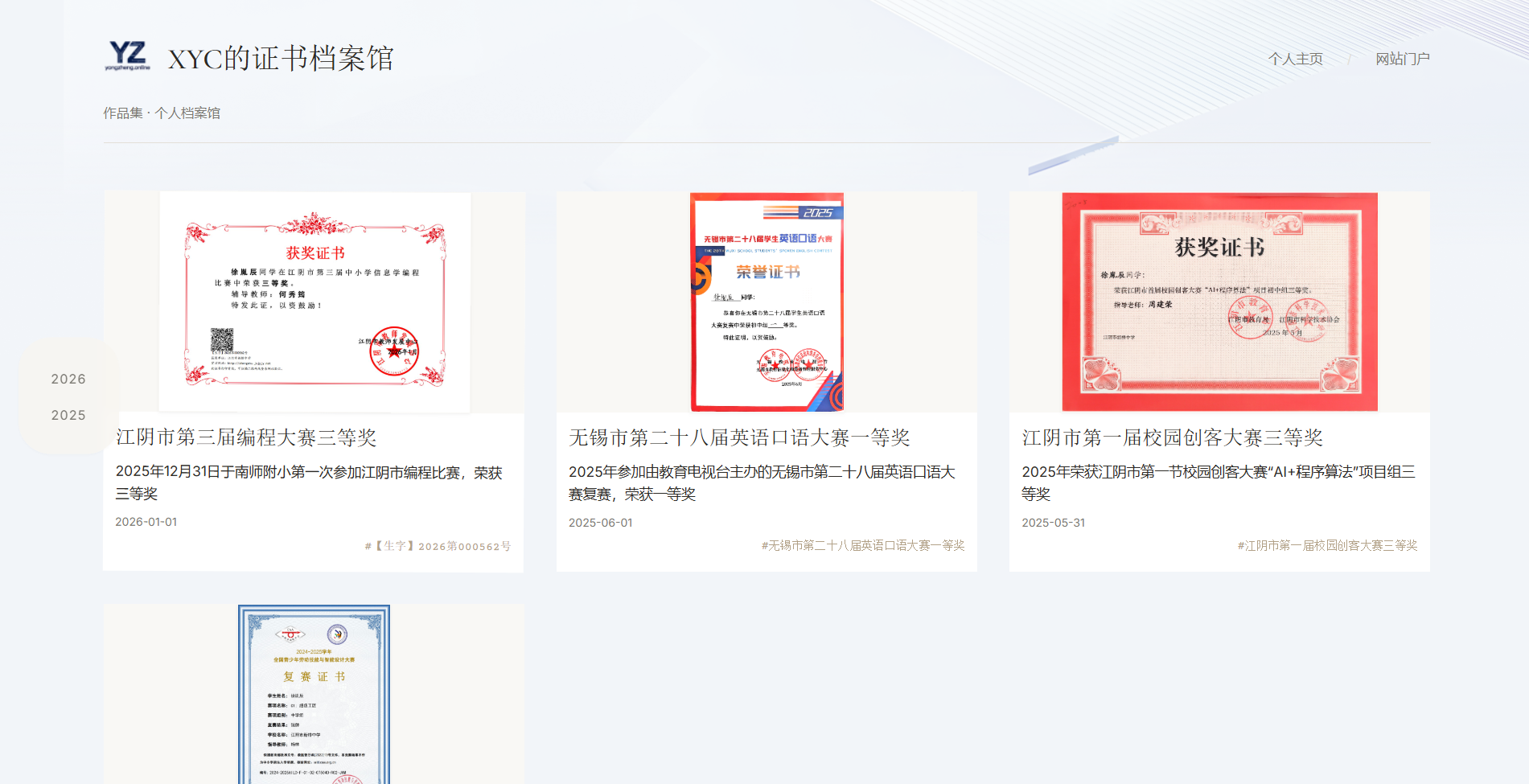
Task: Click the date 2025-05-31
Action: (x=1054, y=523)
